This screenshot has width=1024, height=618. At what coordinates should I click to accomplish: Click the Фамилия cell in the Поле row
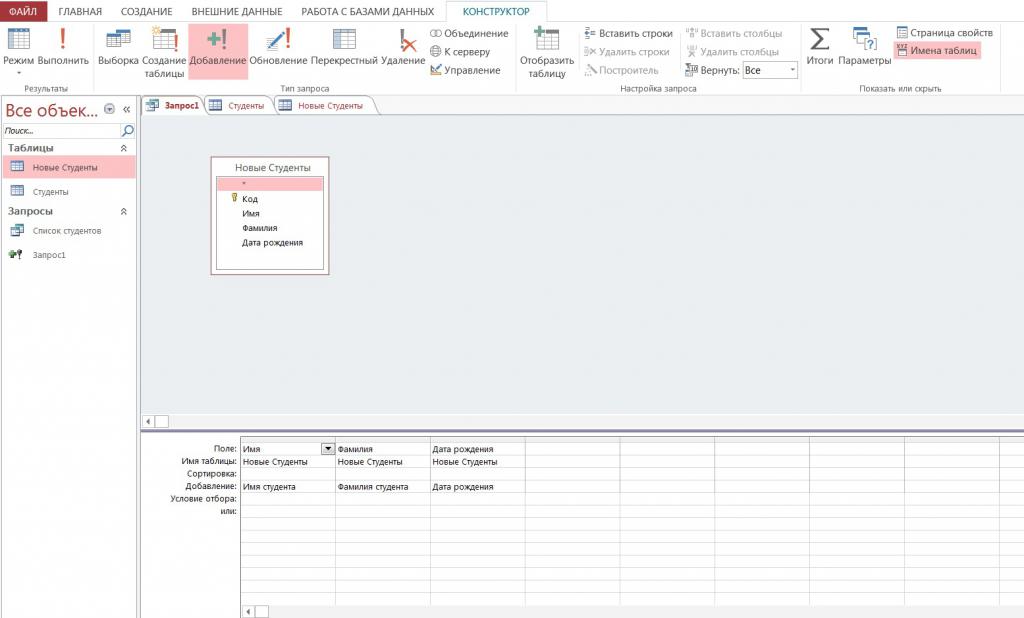pyautogui.click(x=383, y=449)
